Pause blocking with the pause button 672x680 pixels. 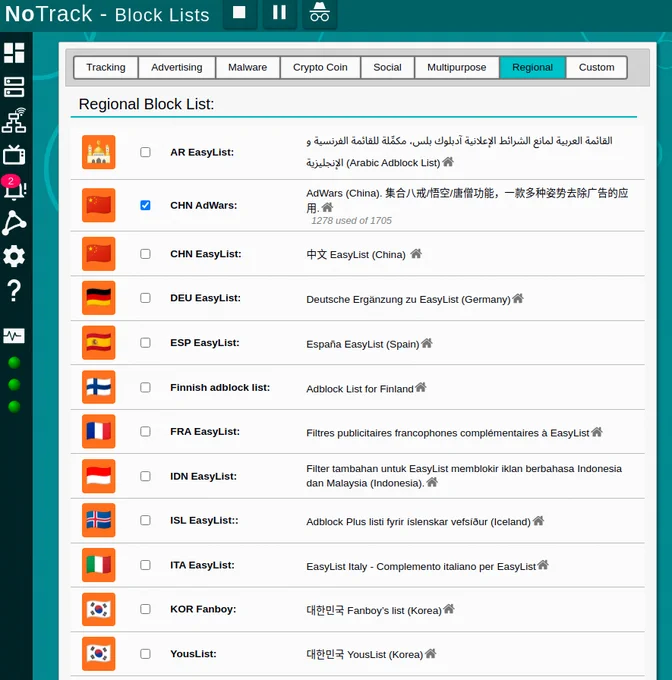click(x=280, y=13)
